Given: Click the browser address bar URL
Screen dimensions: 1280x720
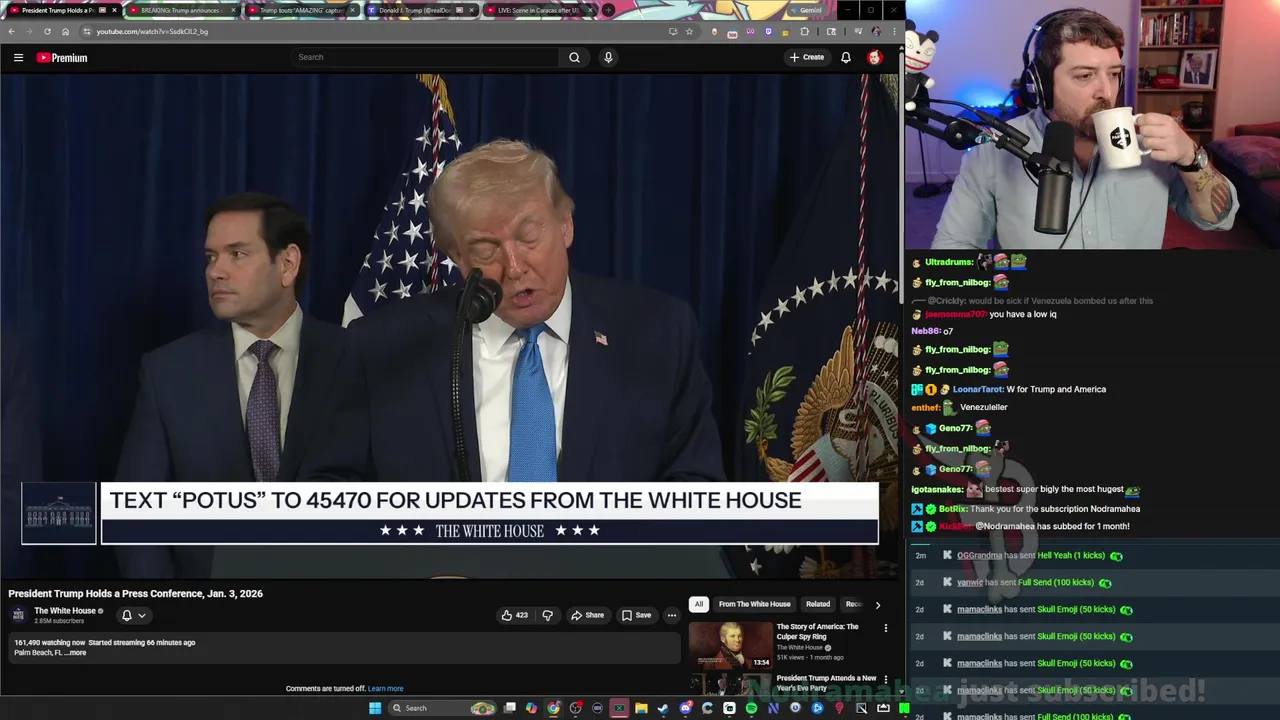Looking at the screenshot, I should [x=152, y=31].
